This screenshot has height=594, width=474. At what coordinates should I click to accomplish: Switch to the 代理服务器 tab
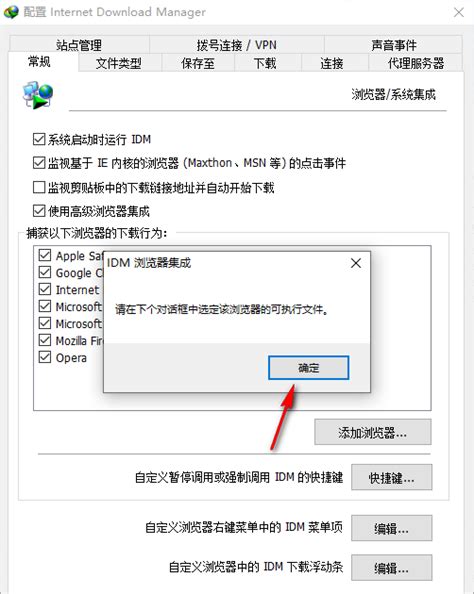coord(415,63)
